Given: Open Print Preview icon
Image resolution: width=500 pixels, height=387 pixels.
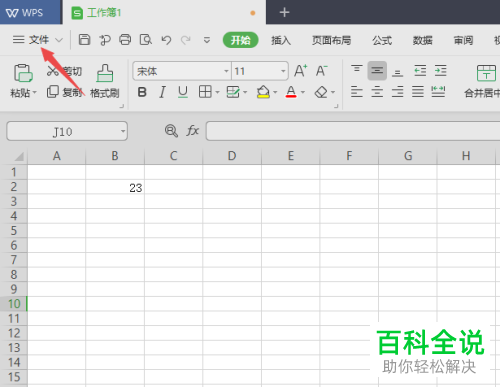Looking at the screenshot, I should (x=146, y=40).
